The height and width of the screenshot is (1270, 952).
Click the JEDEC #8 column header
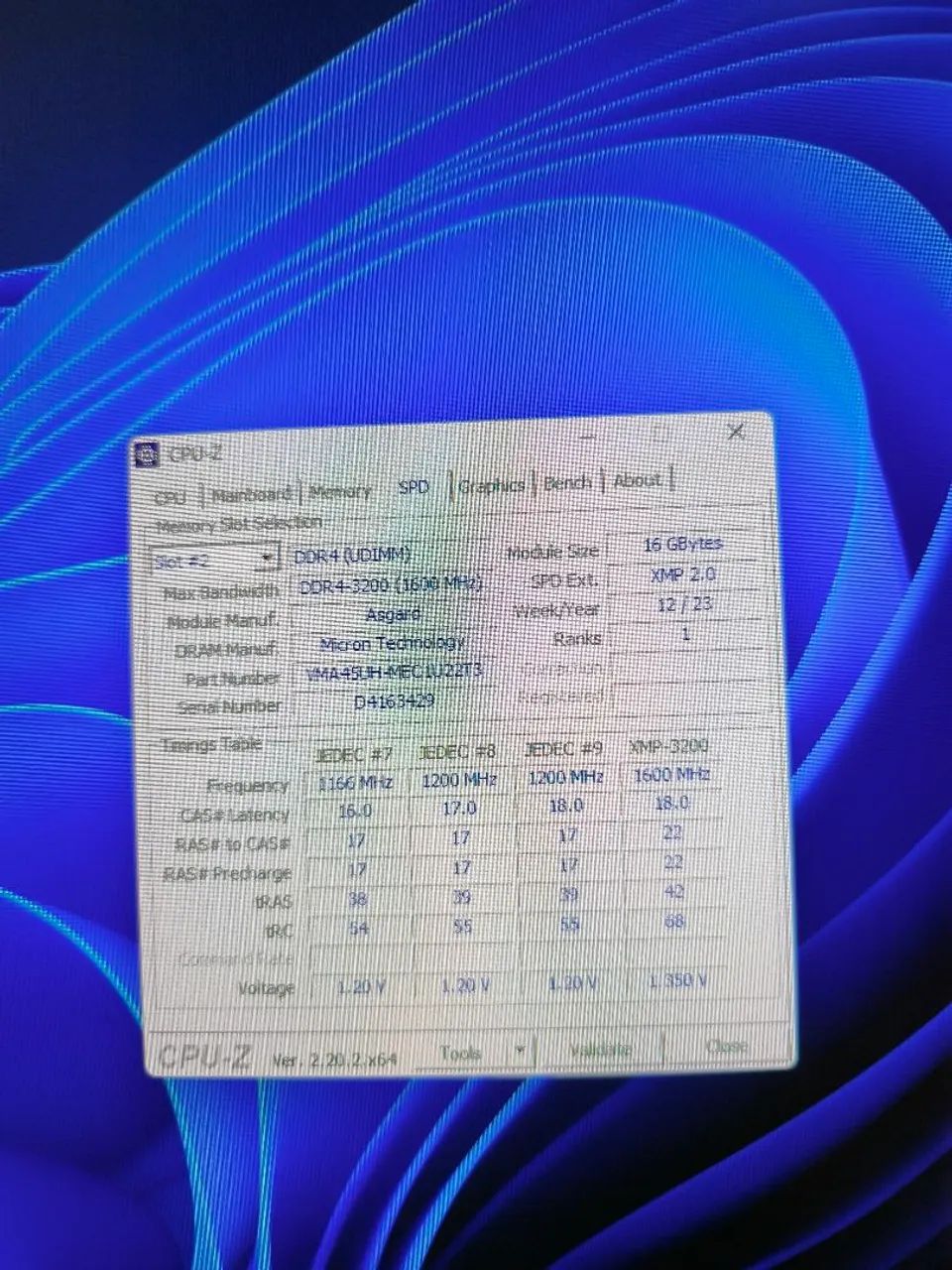tap(459, 751)
